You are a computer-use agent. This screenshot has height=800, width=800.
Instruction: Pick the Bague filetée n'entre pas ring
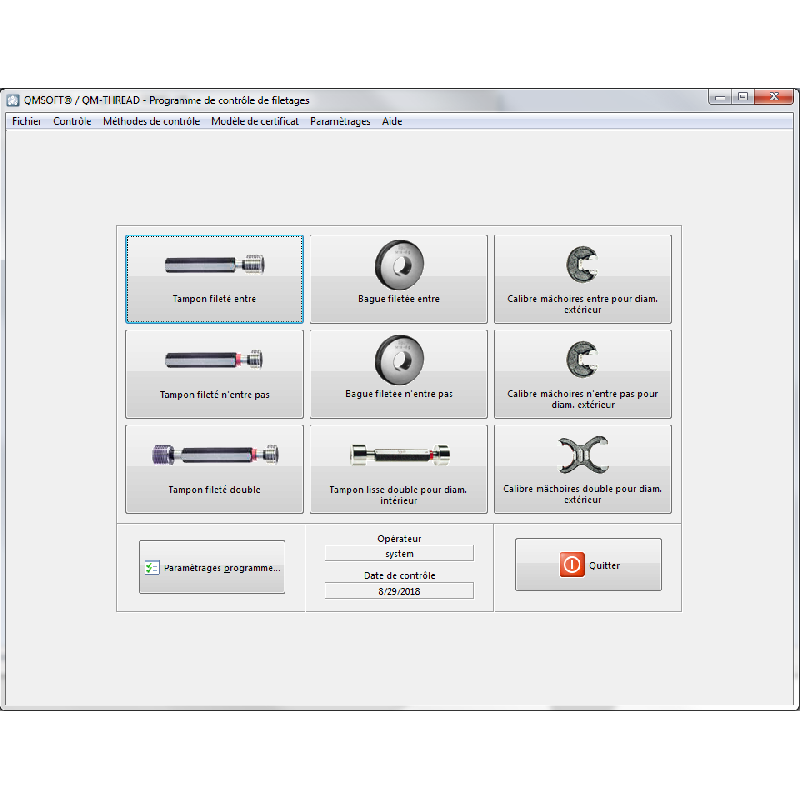pyautogui.click(x=399, y=374)
